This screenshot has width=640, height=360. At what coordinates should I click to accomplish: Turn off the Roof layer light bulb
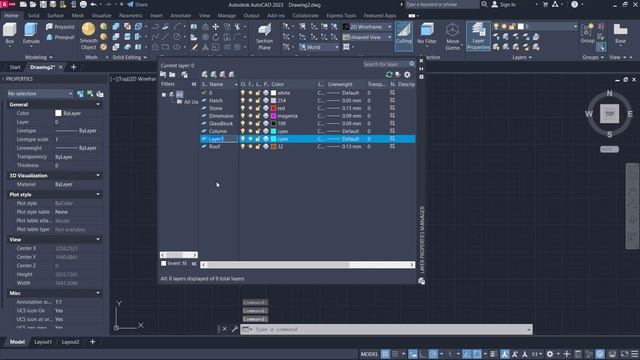tap(243, 147)
